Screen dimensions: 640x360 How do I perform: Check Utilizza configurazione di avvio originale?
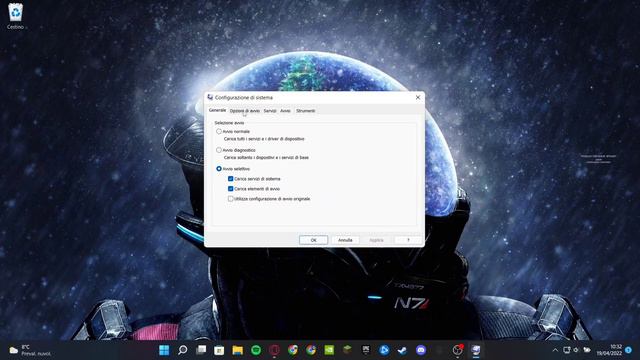231,199
